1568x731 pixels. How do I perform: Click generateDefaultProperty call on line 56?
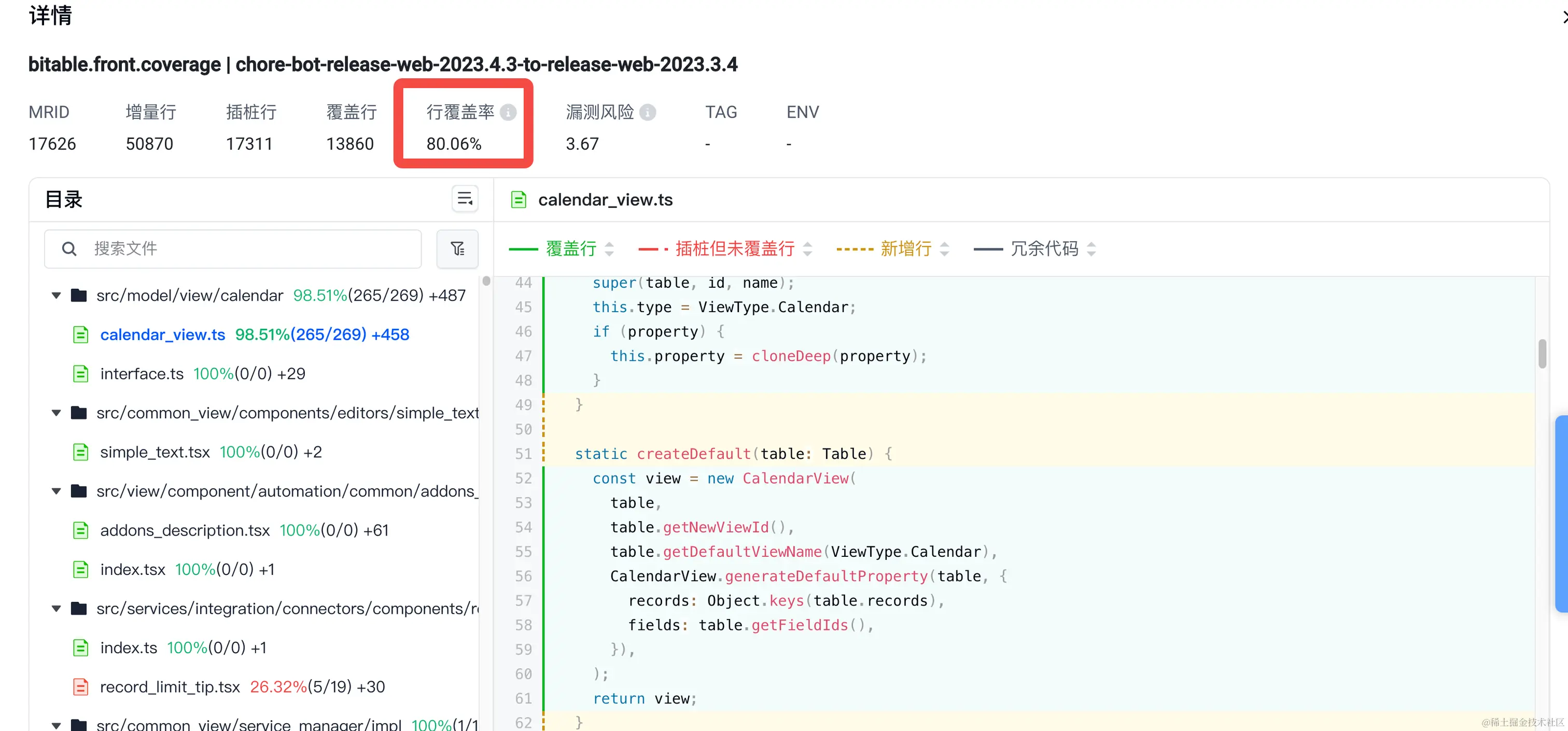pyautogui.click(x=827, y=577)
